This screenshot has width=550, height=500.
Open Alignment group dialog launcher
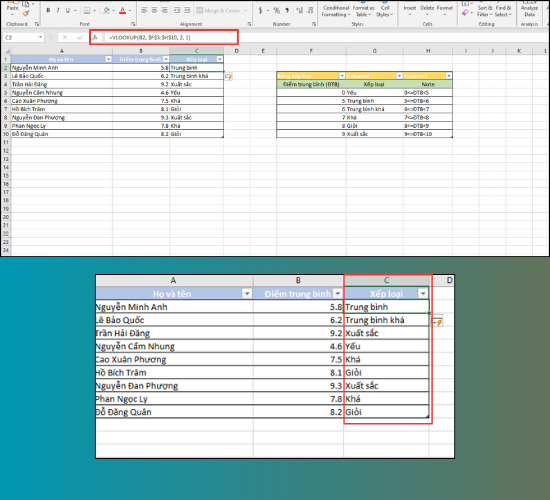pyautogui.click(x=249, y=24)
